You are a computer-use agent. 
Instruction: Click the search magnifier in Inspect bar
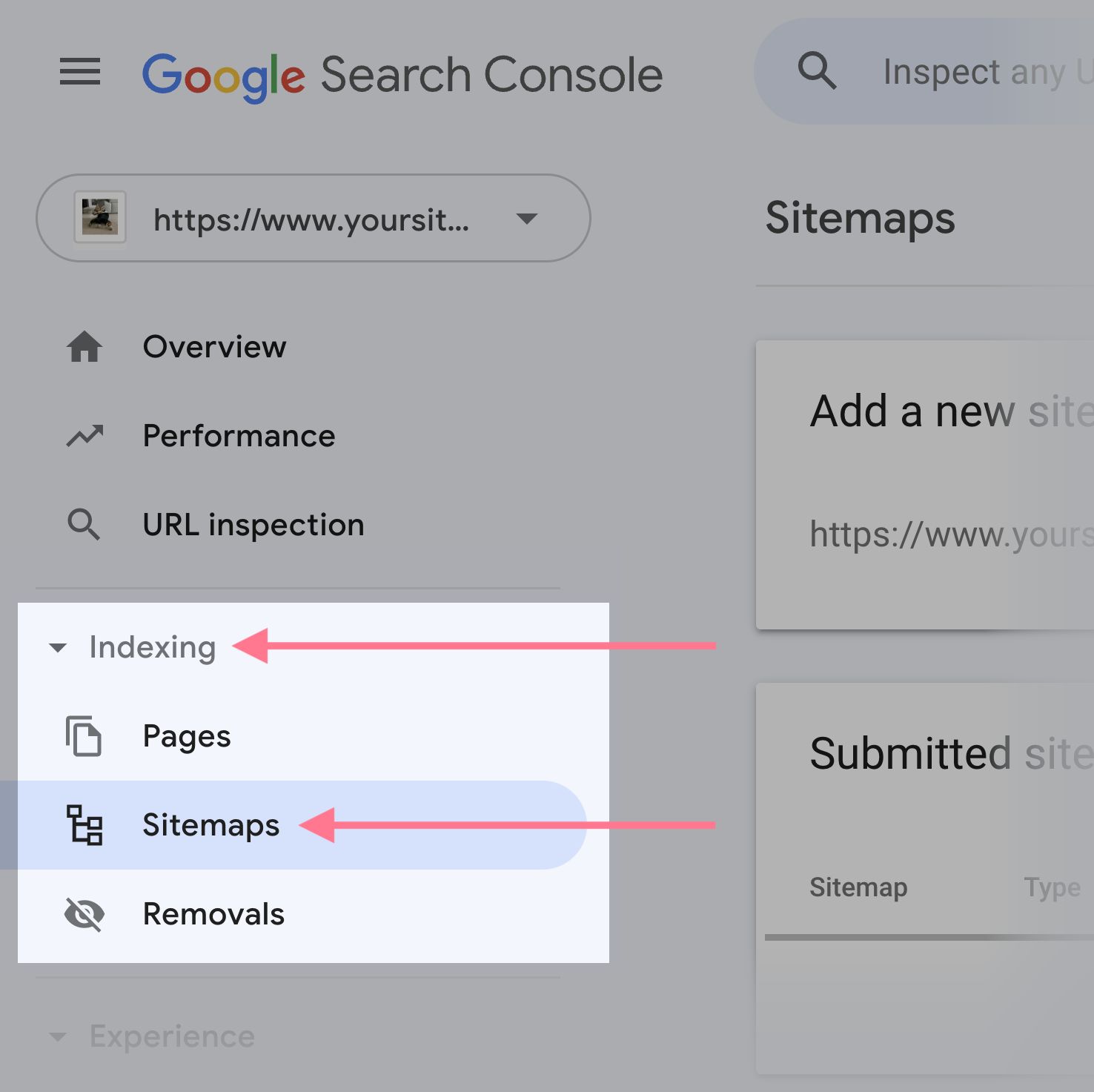[x=818, y=70]
